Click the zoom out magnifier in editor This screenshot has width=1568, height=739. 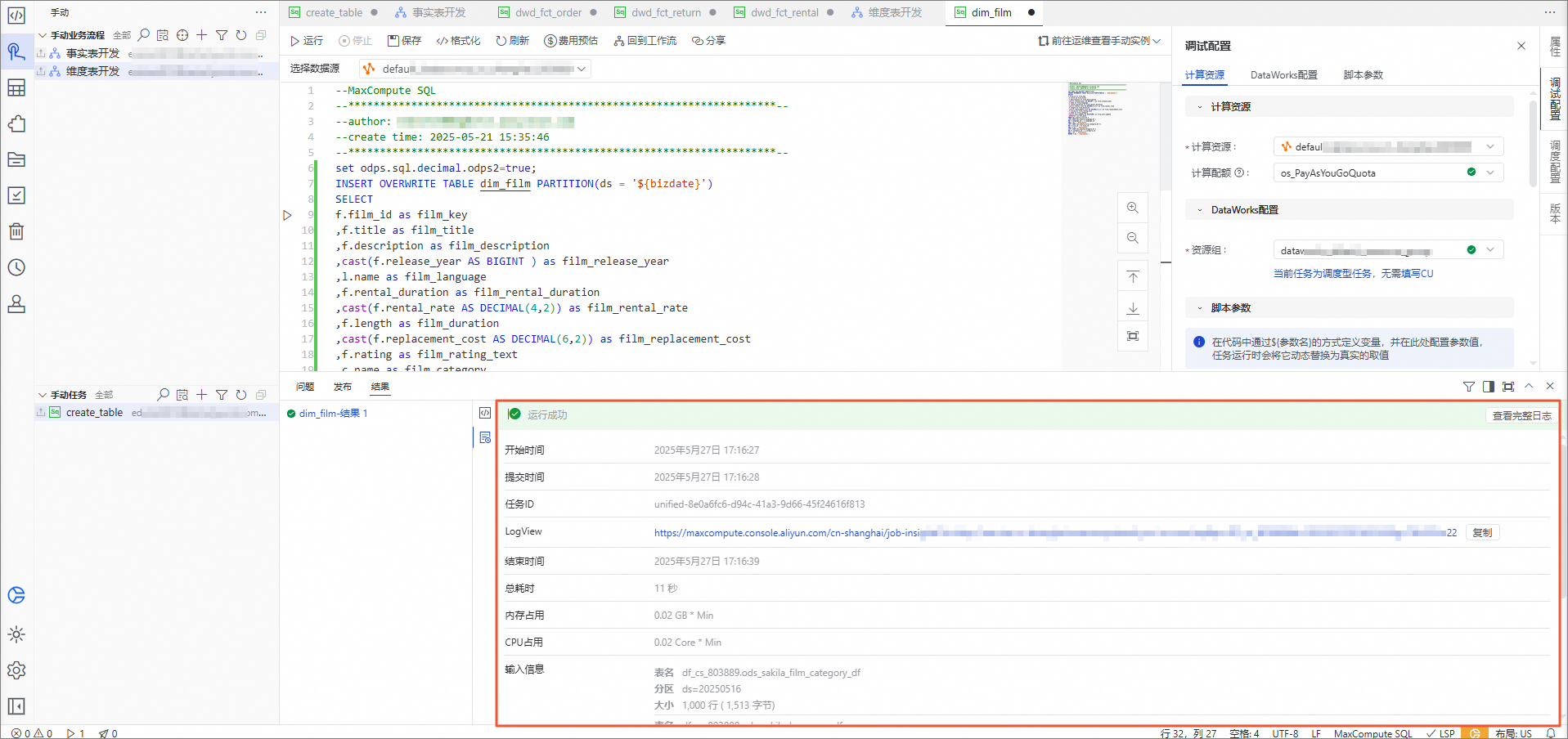click(1132, 238)
